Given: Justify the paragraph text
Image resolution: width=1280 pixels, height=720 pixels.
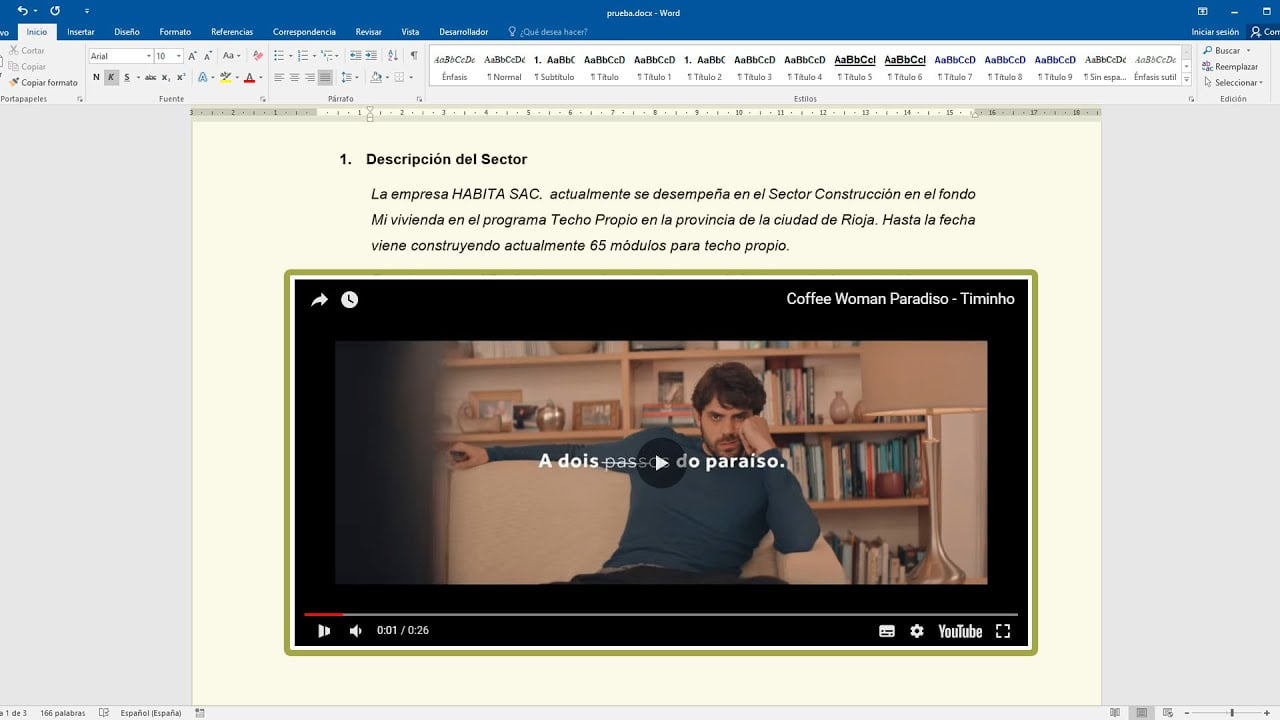Looking at the screenshot, I should point(325,77).
